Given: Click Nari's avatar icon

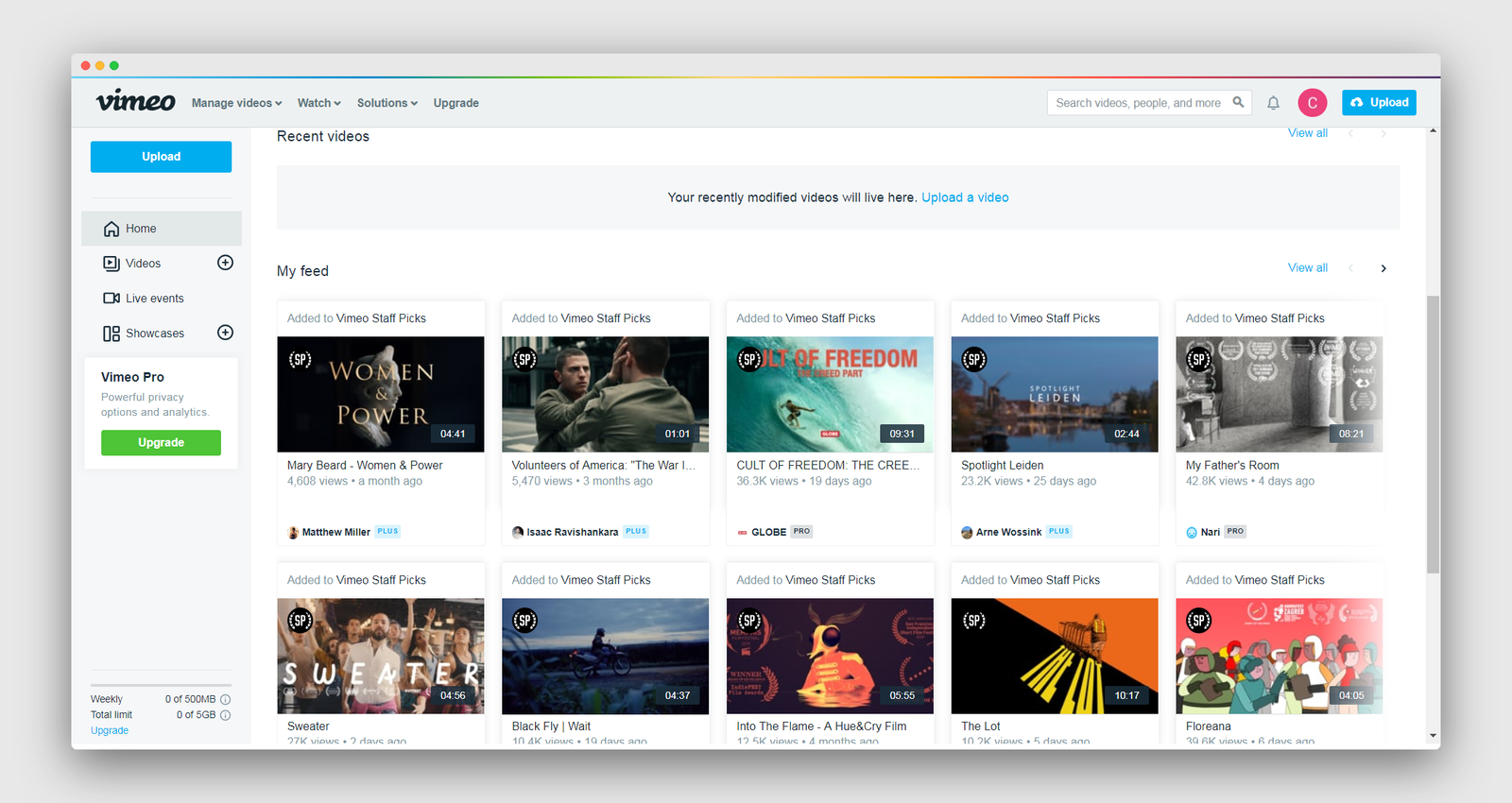Looking at the screenshot, I should (1192, 532).
